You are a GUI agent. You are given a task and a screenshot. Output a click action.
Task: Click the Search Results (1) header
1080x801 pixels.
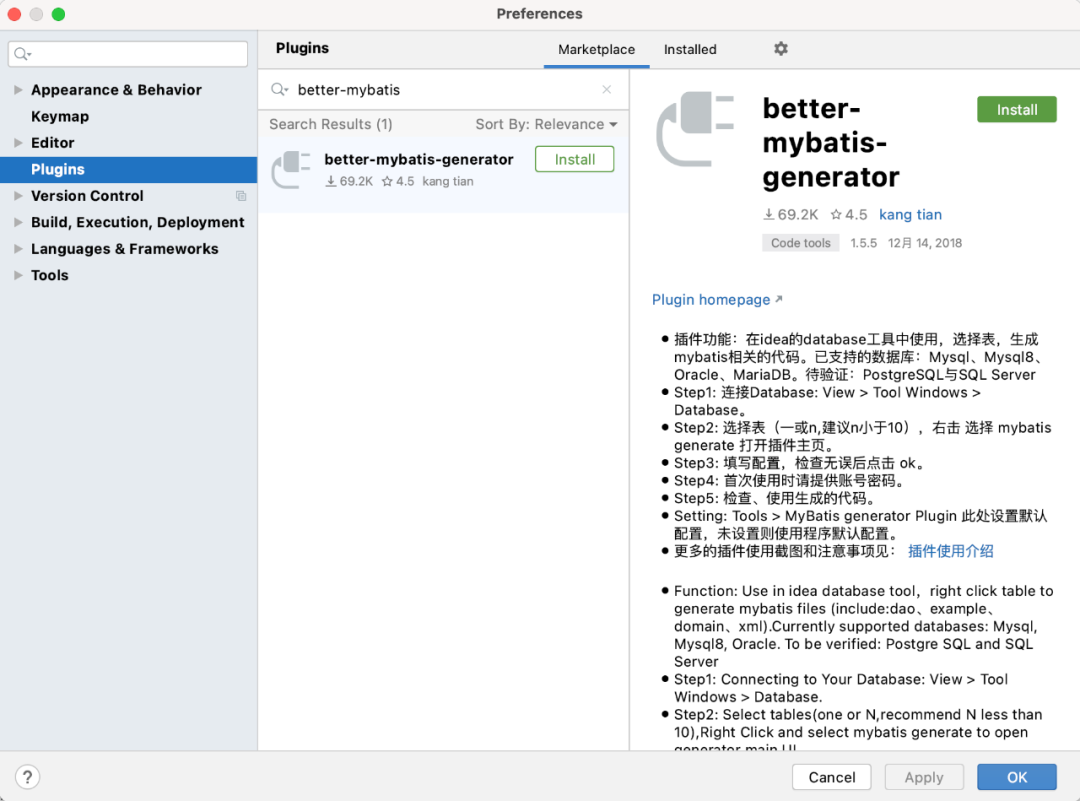point(331,125)
